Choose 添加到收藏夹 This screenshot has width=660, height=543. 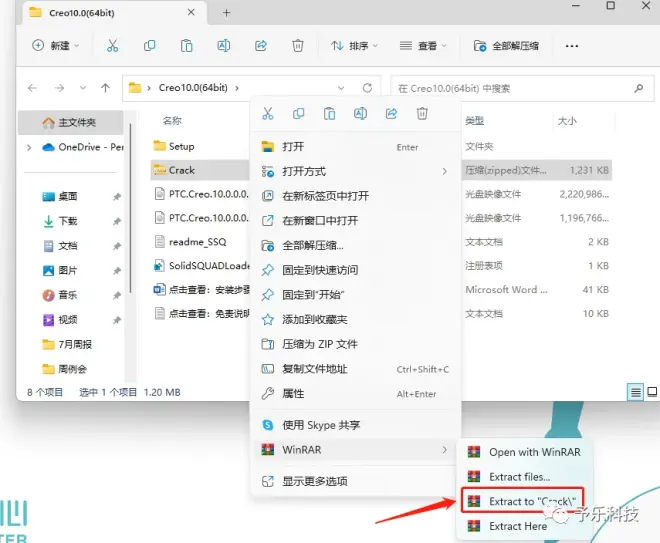tap(356, 319)
